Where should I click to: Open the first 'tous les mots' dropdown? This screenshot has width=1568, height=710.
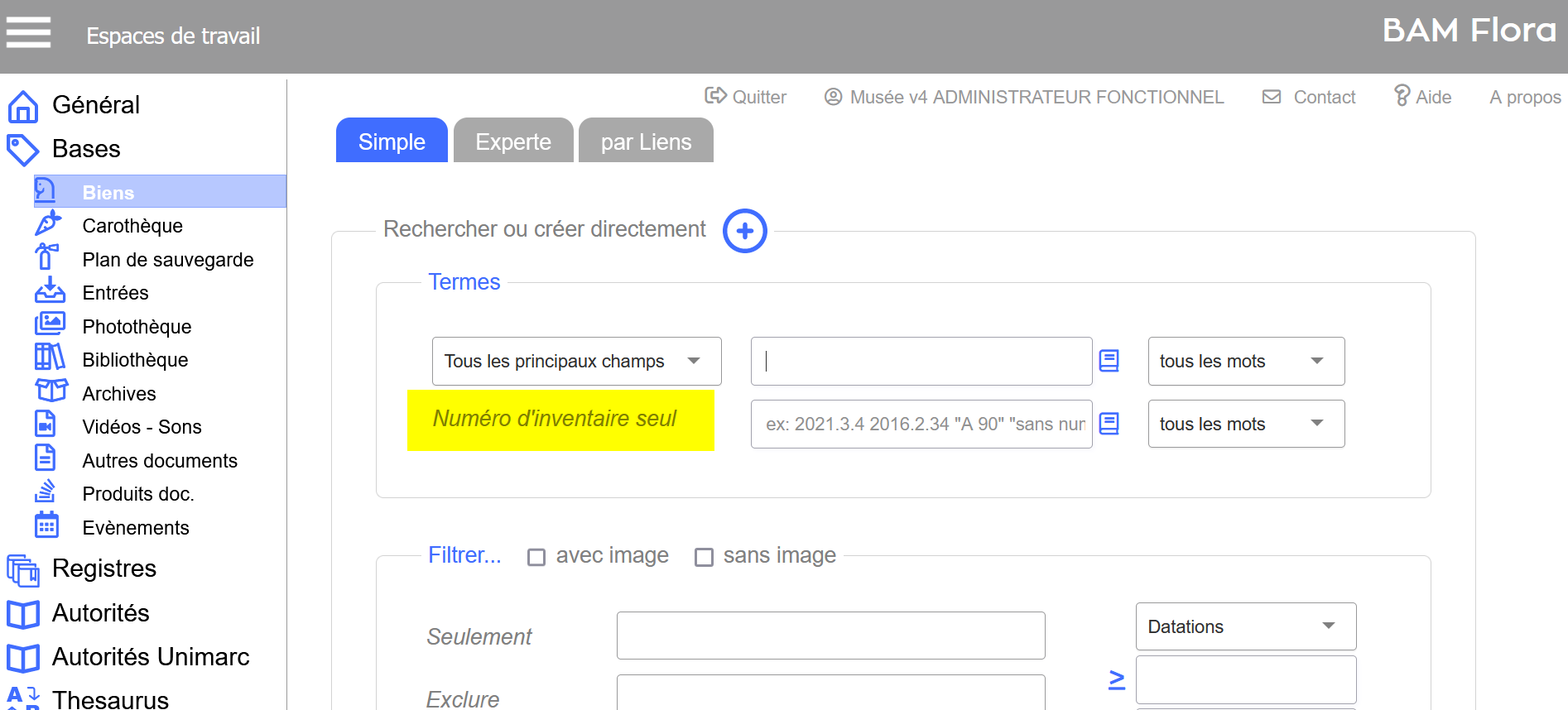[1246, 361]
